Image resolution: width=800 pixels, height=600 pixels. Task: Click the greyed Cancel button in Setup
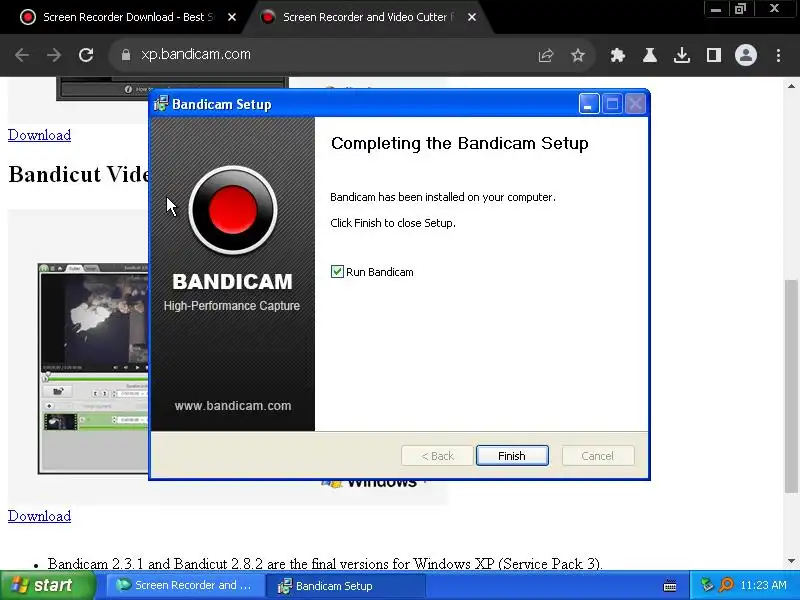pyautogui.click(x=598, y=456)
